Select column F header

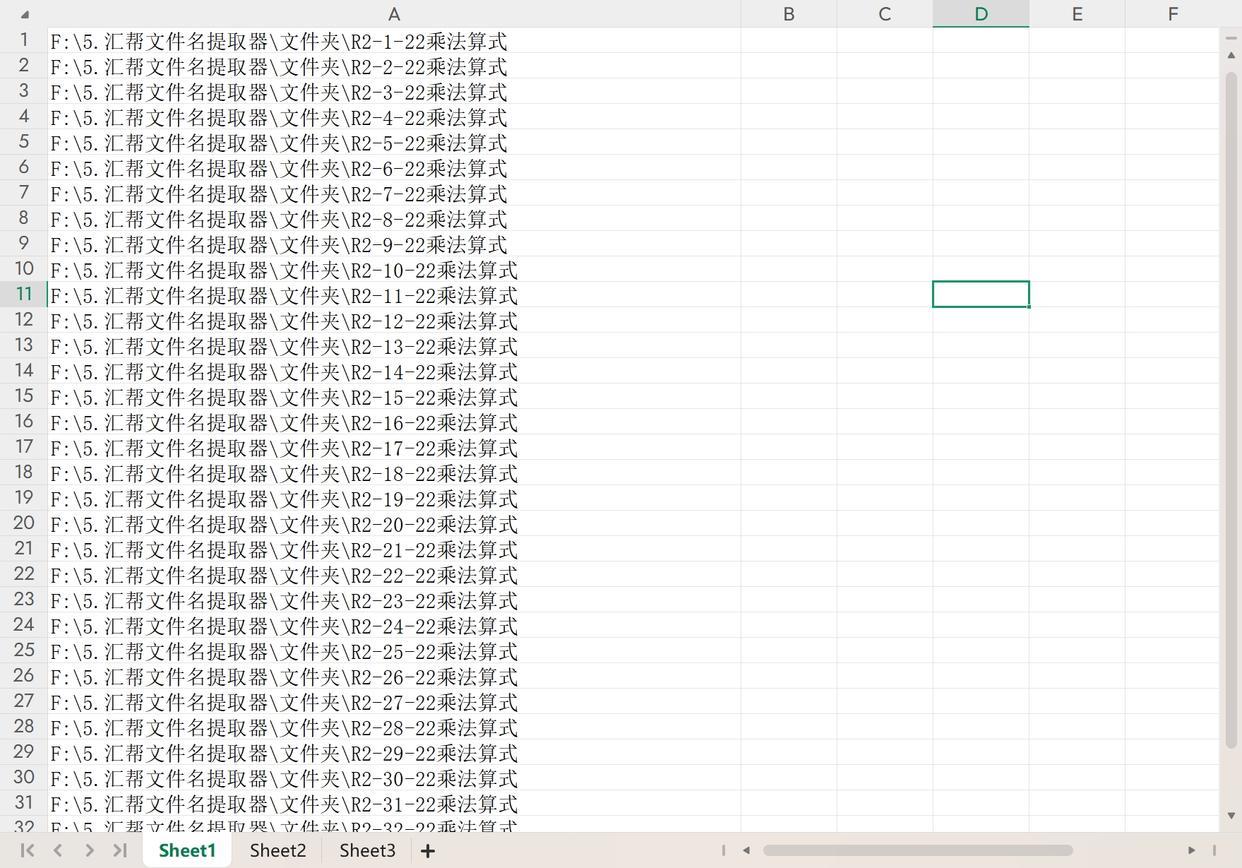click(x=1172, y=14)
